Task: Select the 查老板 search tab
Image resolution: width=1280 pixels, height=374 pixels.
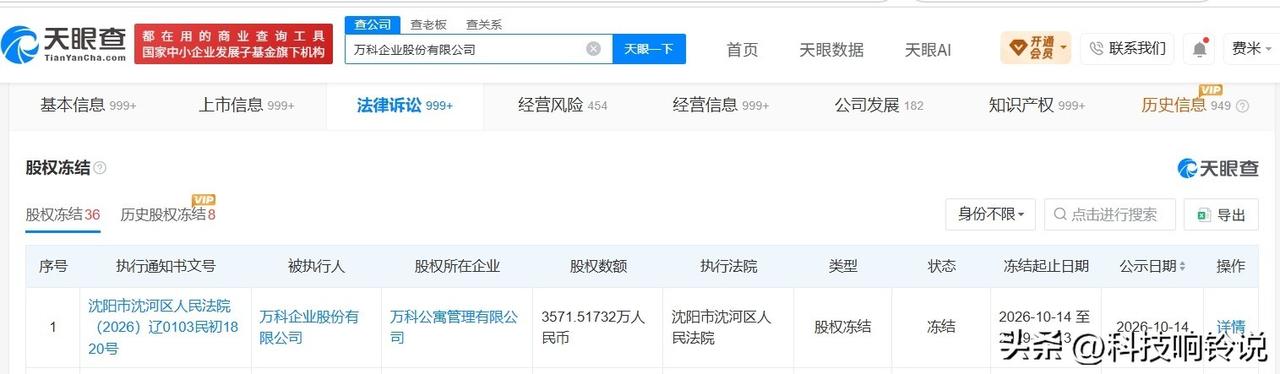Action: tap(428, 24)
